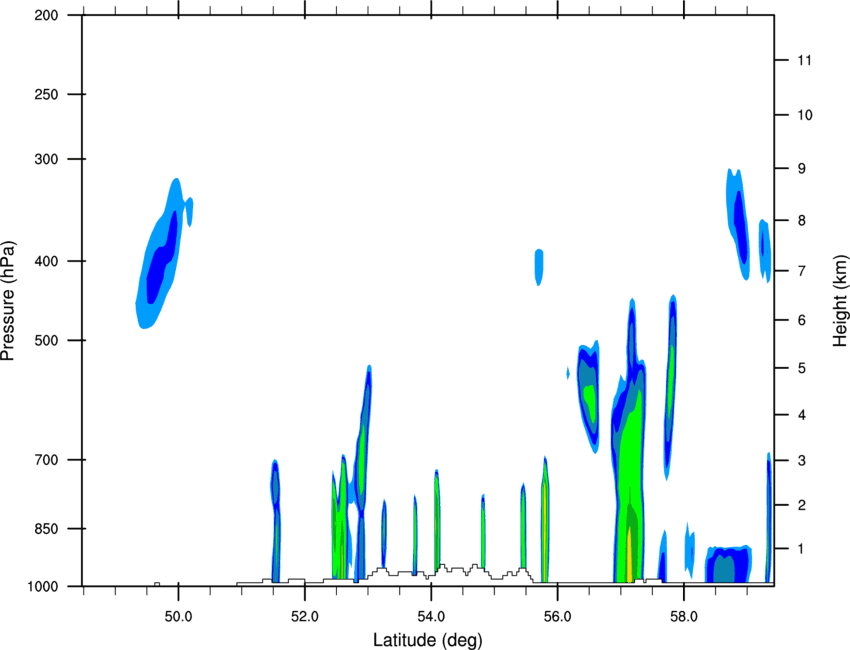This screenshot has height=650, width=850.
Task: Pick the 1 km height label
Action: click(802, 549)
